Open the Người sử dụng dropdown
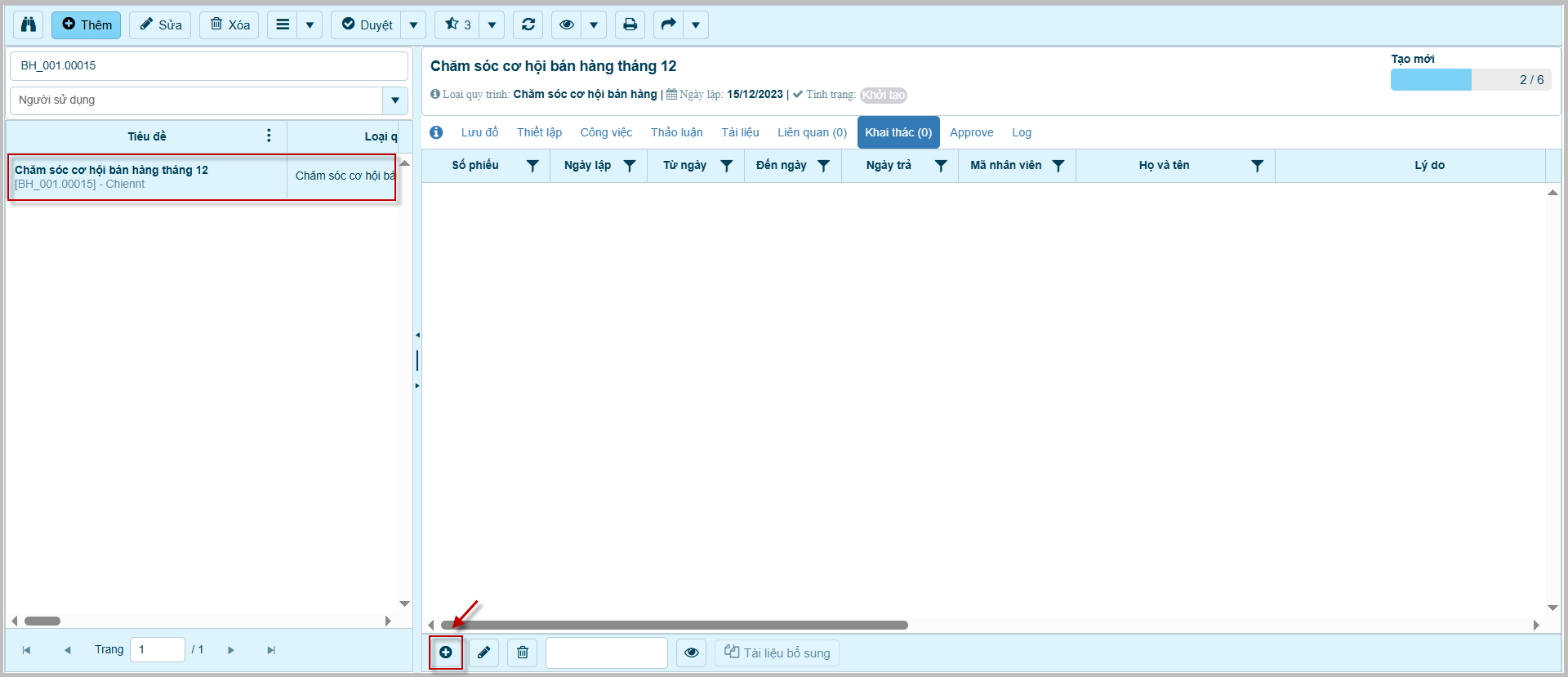Image resolution: width=1568 pixels, height=677 pixels. click(395, 100)
